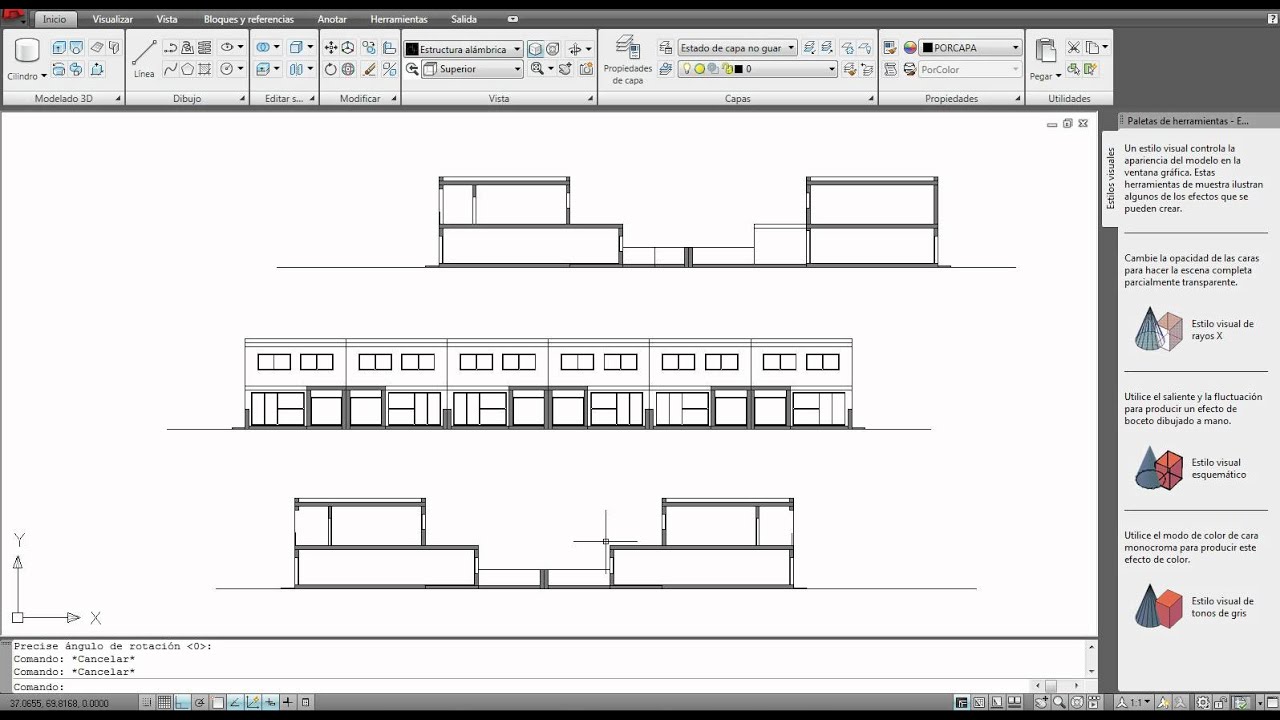This screenshot has width=1280, height=720.
Task: Toggle polar tracking in status bar
Action: [x=200, y=703]
